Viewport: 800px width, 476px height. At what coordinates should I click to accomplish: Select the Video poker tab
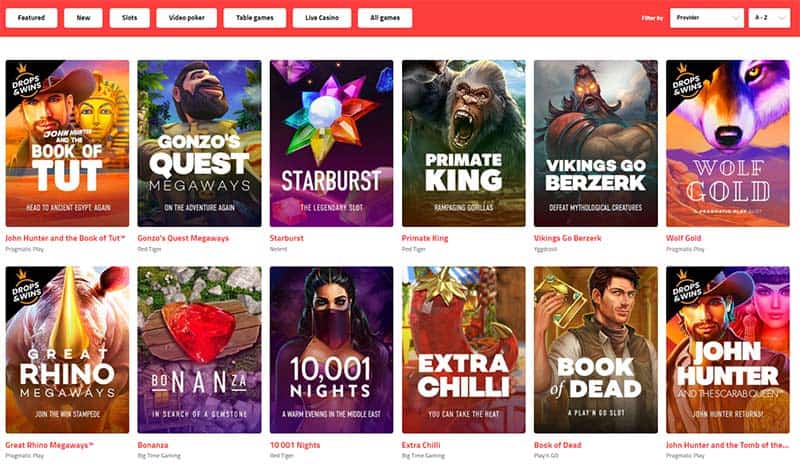point(187,18)
